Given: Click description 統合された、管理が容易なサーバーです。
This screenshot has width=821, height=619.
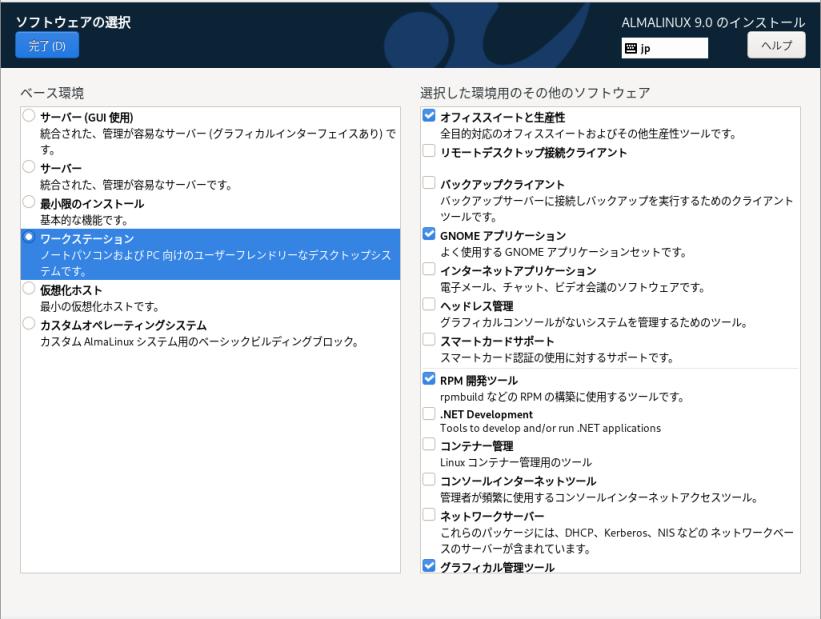Looking at the screenshot, I should click(x=136, y=185).
